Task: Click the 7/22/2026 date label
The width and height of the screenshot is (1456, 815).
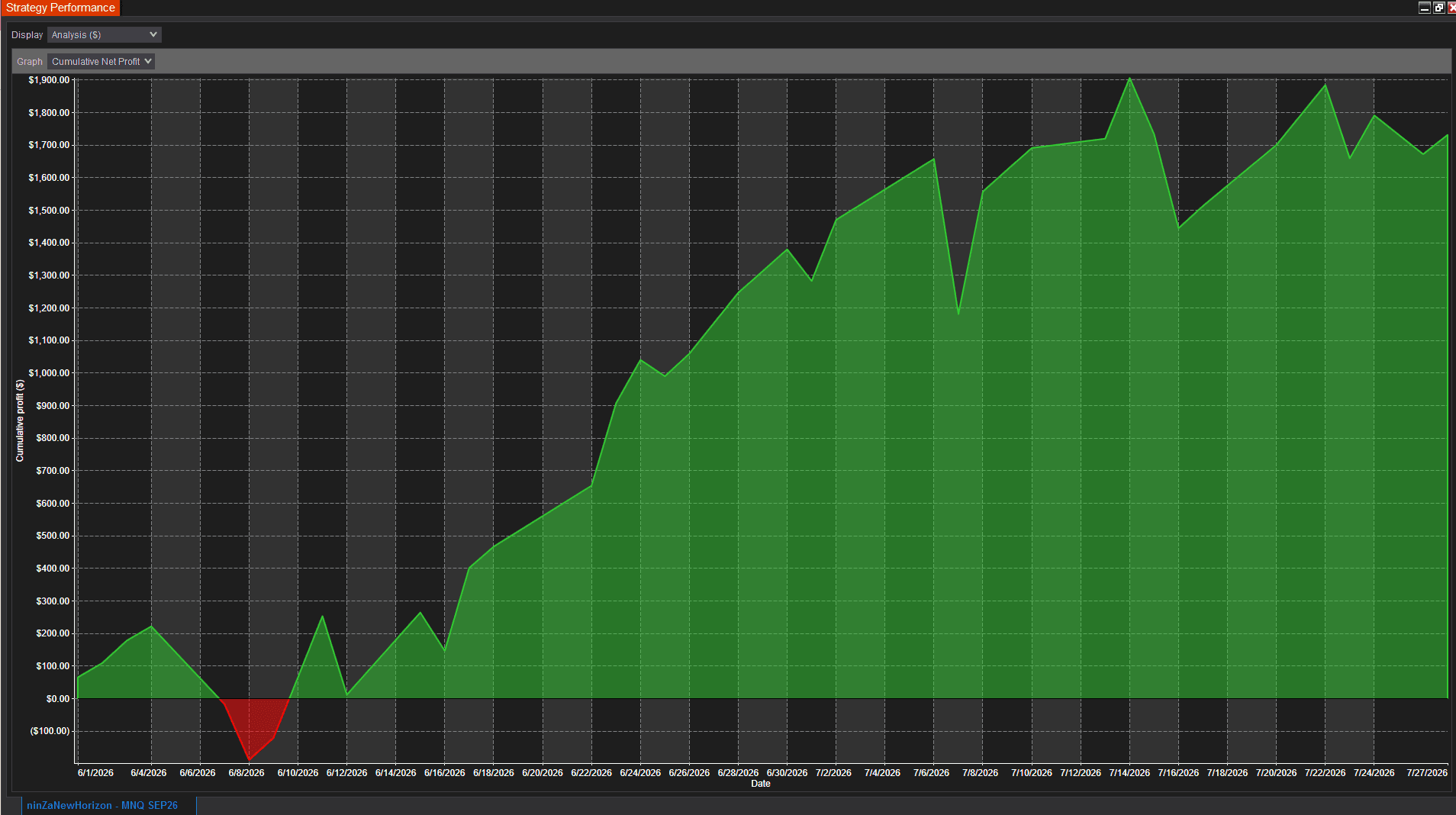Action: tap(1325, 773)
